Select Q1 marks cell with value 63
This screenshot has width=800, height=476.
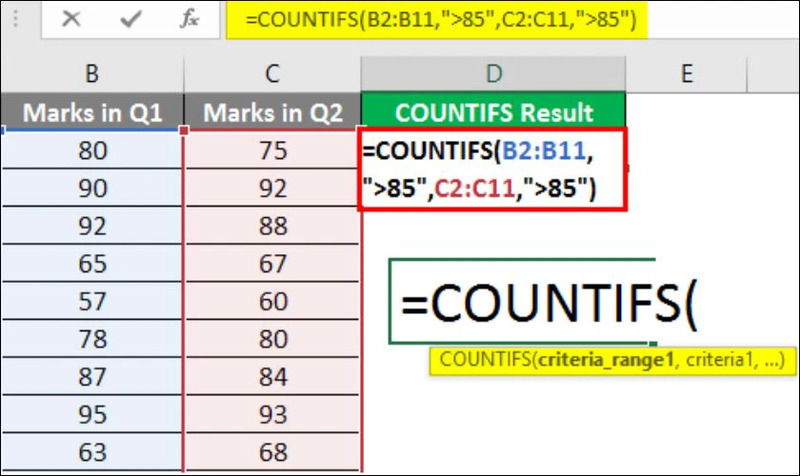[x=92, y=452]
